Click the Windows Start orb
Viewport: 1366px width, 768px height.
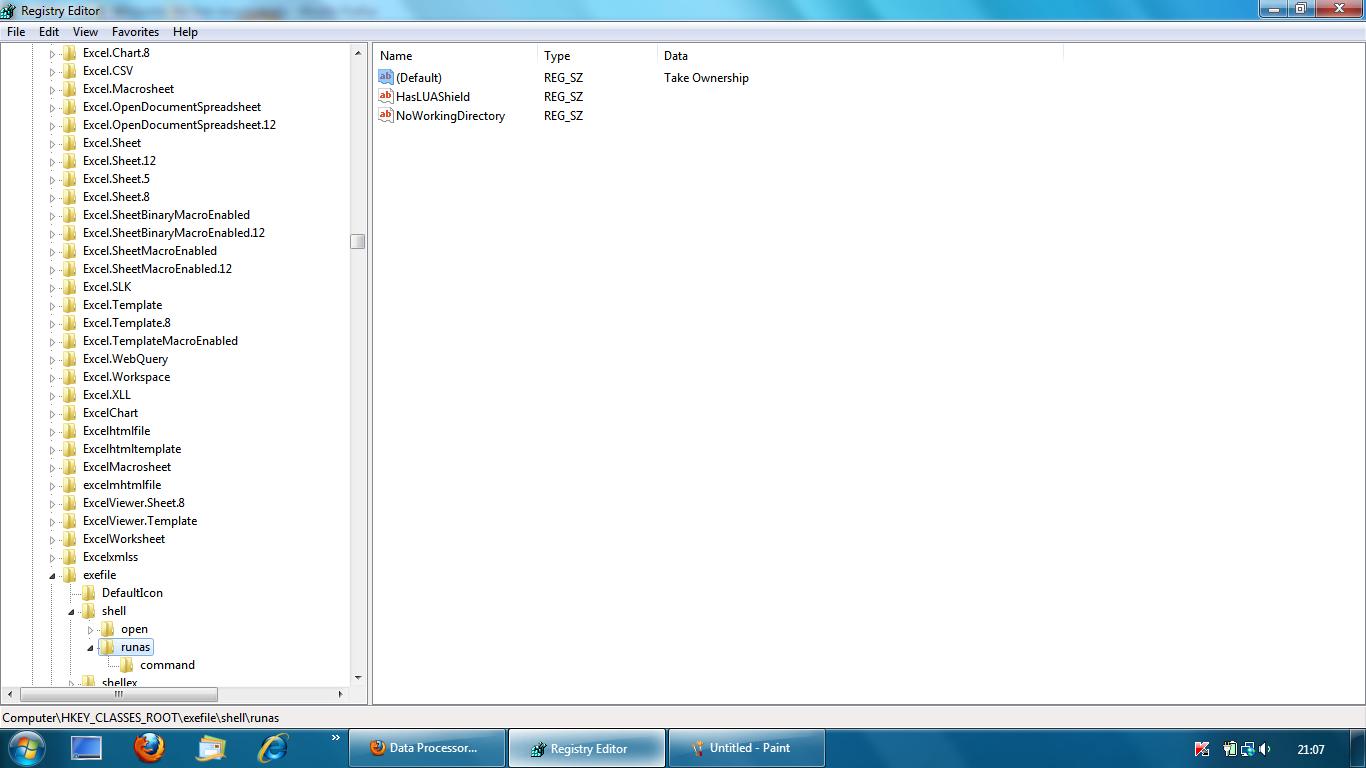[x=26, y=747]
